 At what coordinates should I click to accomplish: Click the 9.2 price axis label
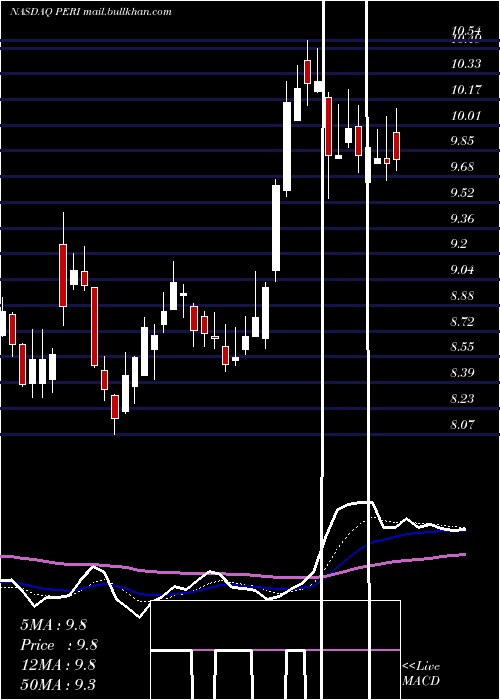[x=459, y=244]
